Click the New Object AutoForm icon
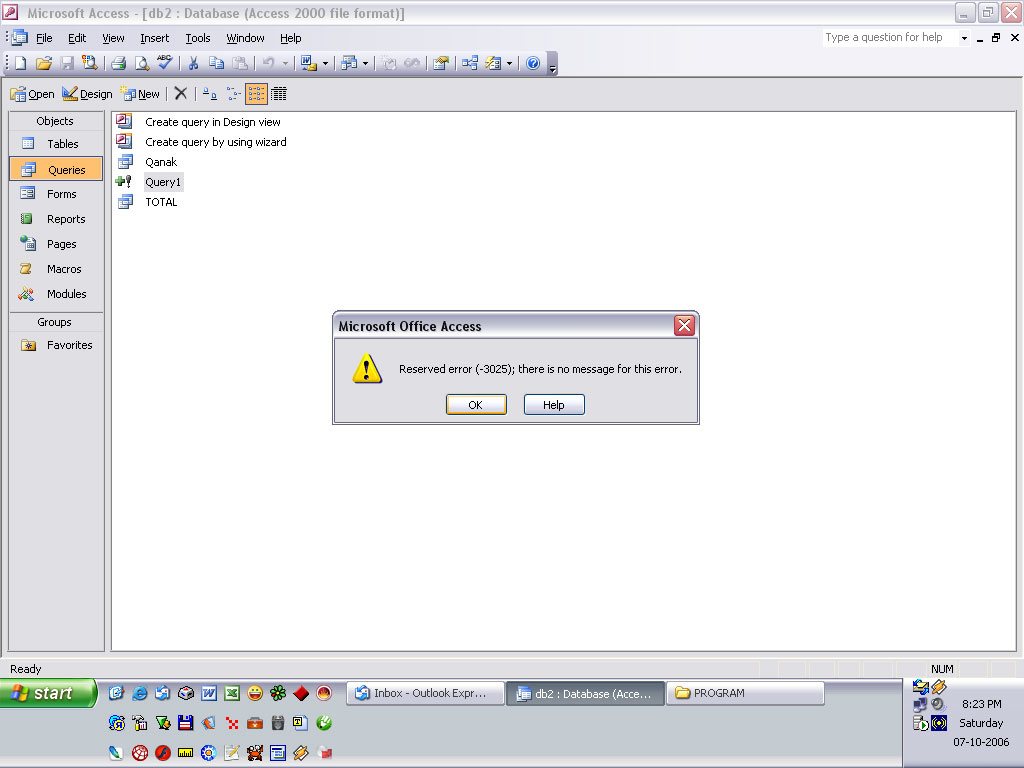Screen dimensions: 1024x768 pyautogui.click(x=494, y=63)
